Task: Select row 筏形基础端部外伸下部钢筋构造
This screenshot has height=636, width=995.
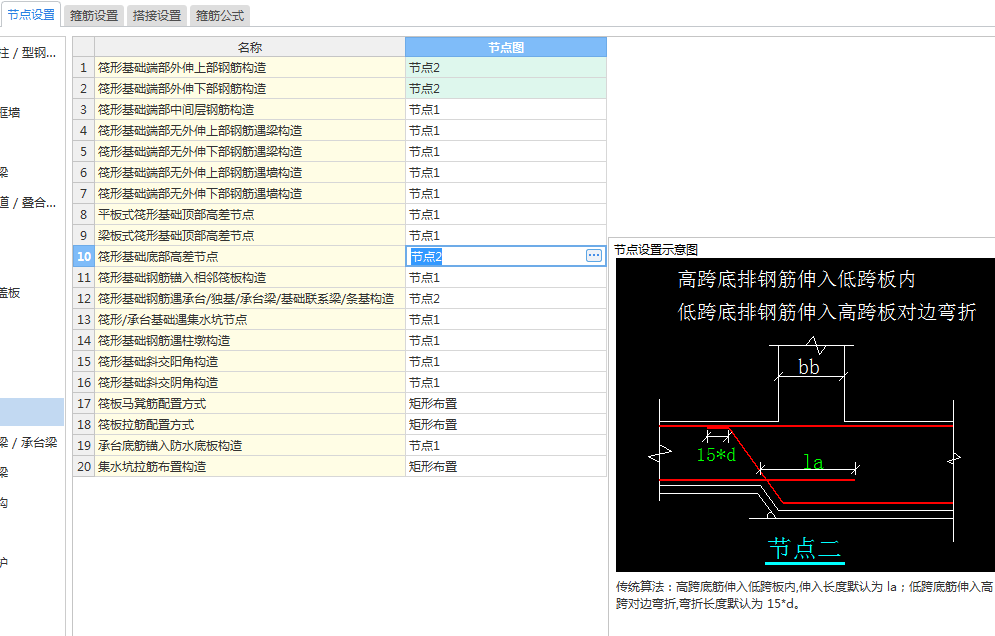Action: (x=250, y=89)
